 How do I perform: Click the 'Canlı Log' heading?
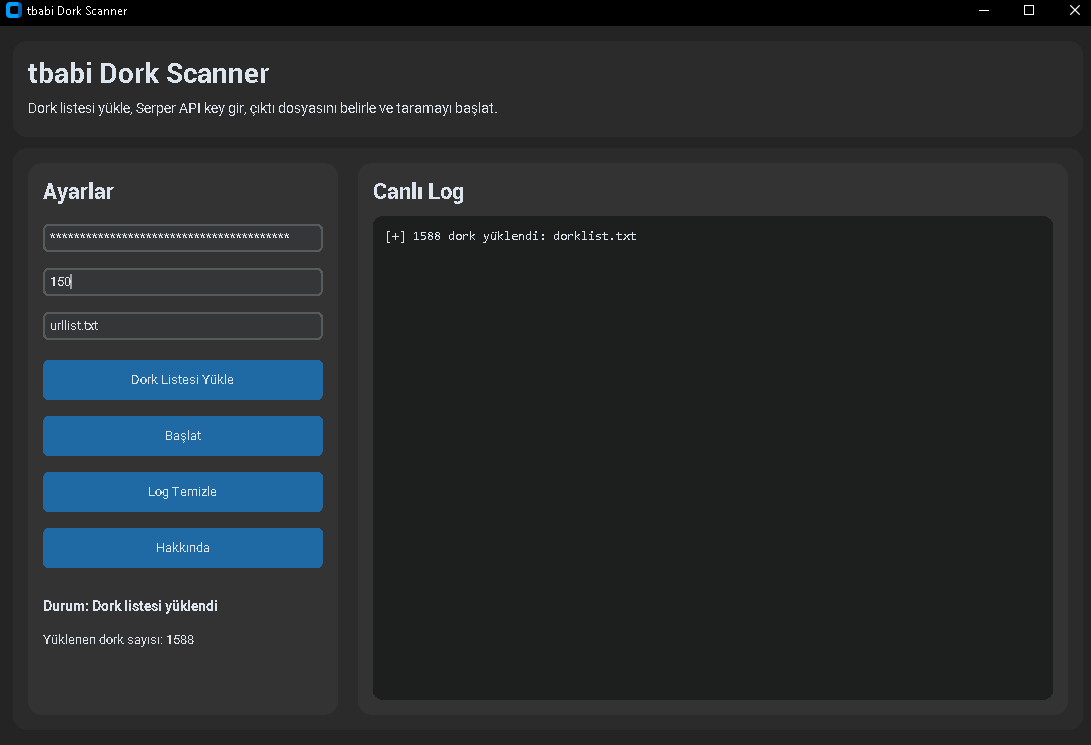tap(418, 191)
